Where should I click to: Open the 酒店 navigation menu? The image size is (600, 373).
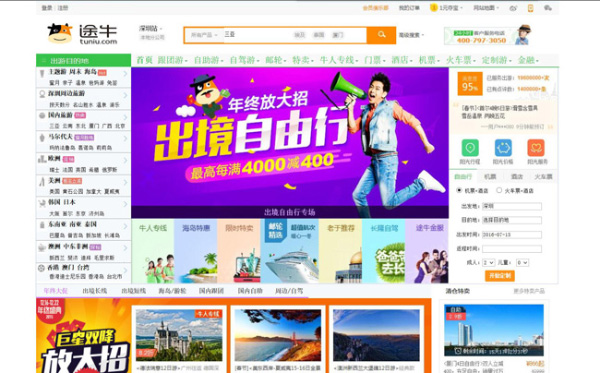point(402,60)
